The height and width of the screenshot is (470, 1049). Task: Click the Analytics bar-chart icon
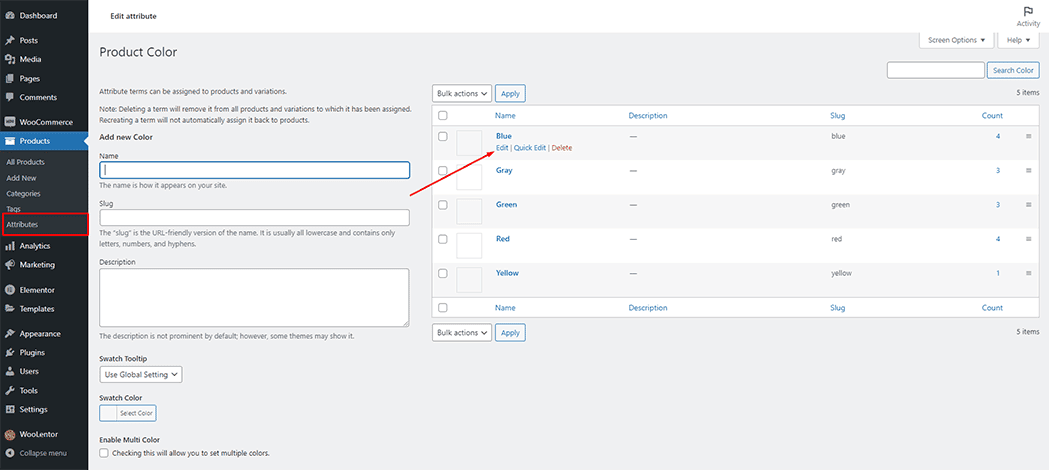point(10,246)
